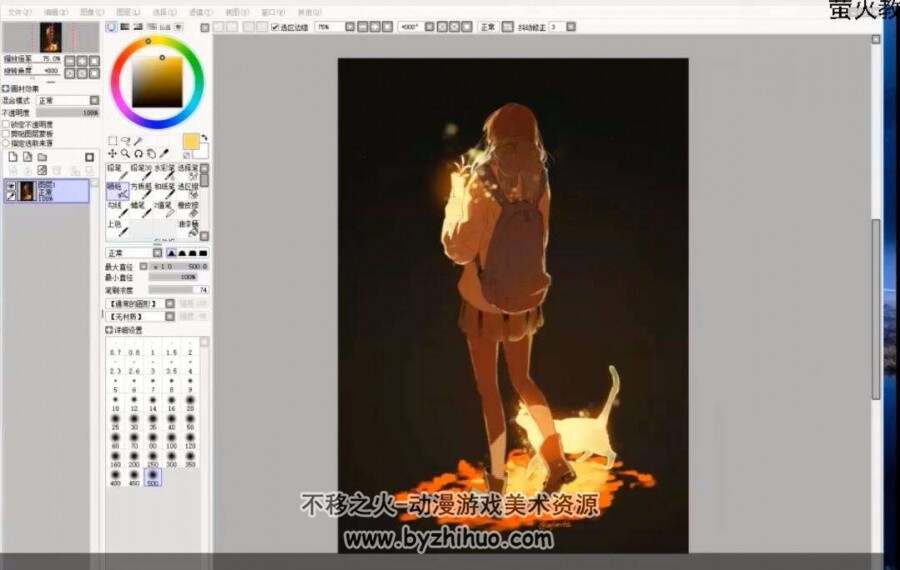Open the 滤镜 Filter menu

point(200,12)
